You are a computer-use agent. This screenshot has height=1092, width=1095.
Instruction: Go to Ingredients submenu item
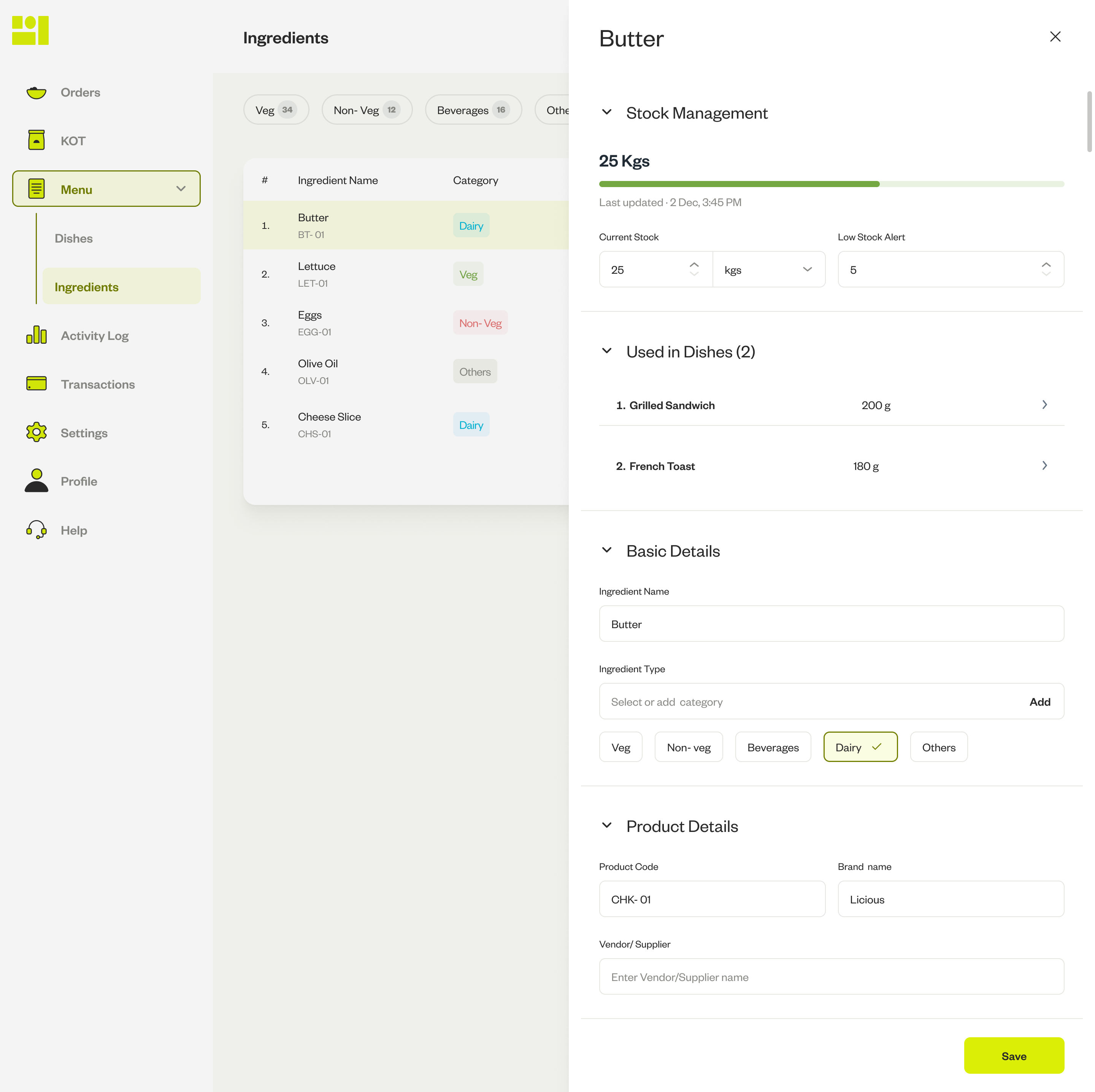pos(121,287)
